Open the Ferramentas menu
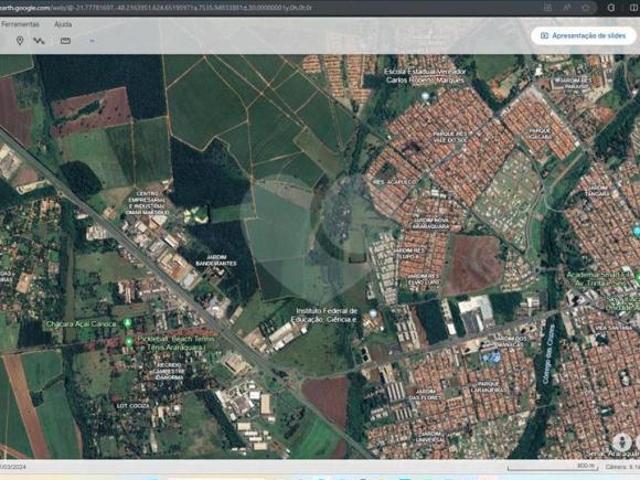Image resolution: width=640 pixels, height=480 pixels. coord(20,24)
